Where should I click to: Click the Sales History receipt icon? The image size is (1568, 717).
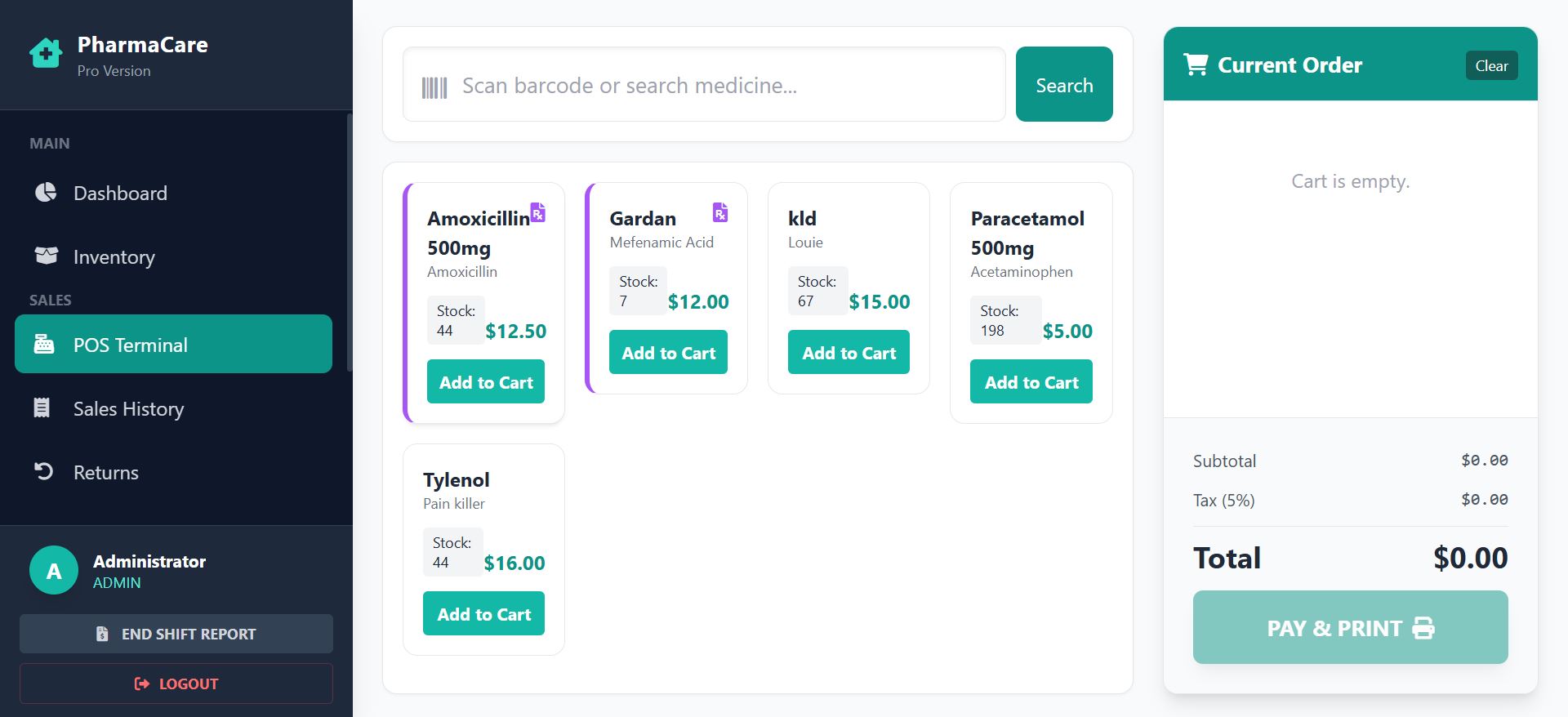42,407
